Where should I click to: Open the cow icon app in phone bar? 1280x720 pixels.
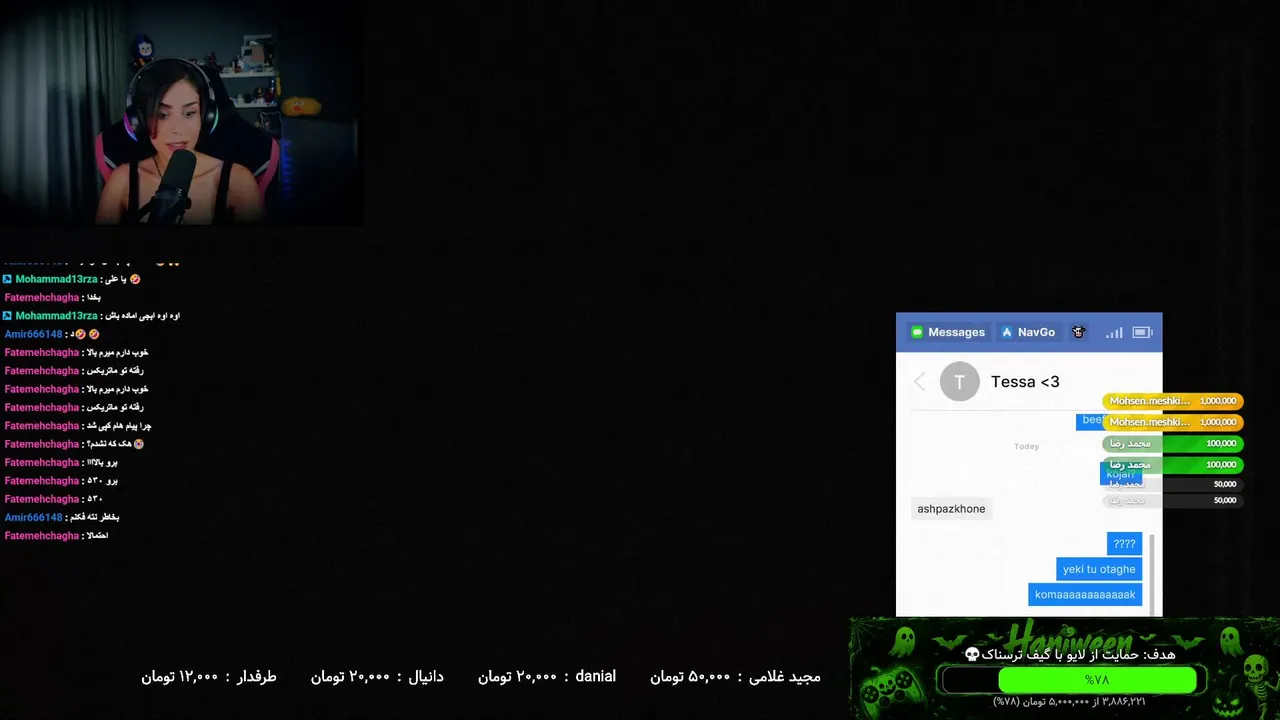coord(1078,332)
